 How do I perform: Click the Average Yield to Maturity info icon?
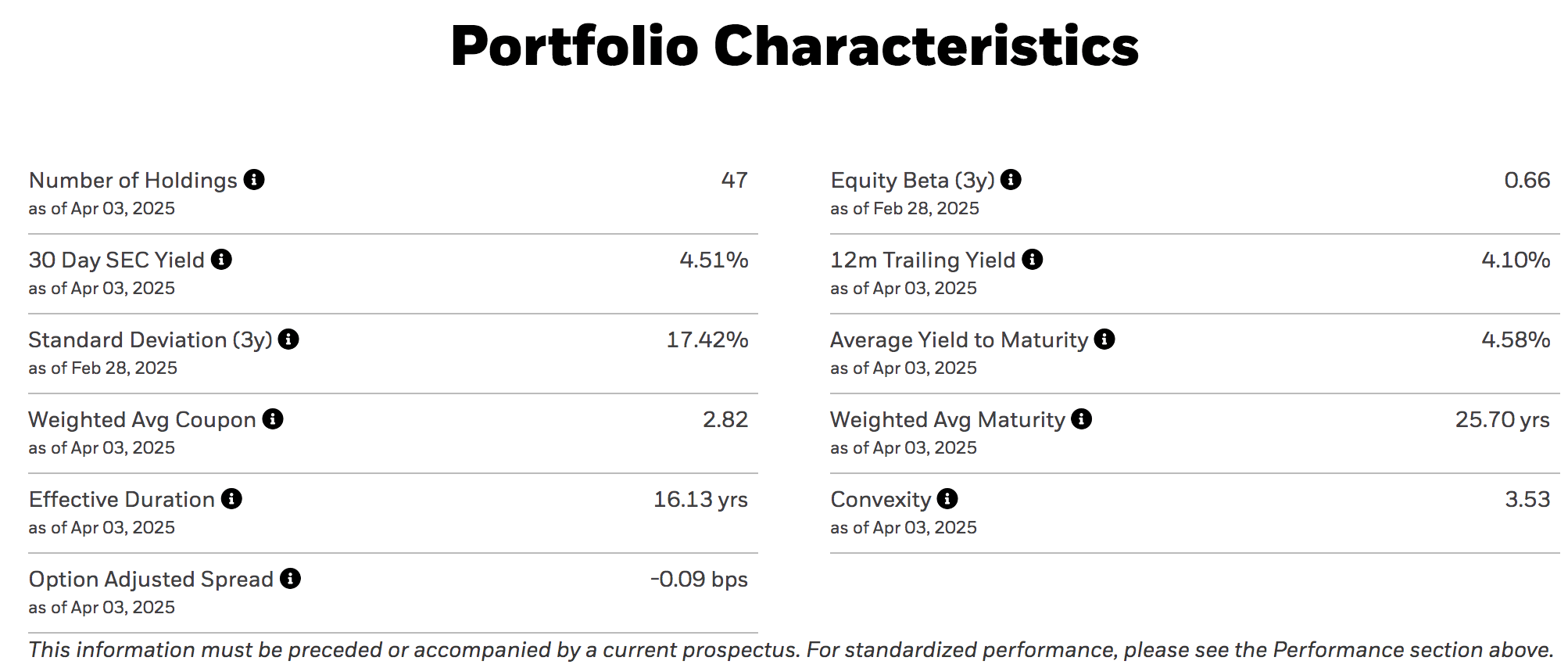click(x=1103, y=340)
